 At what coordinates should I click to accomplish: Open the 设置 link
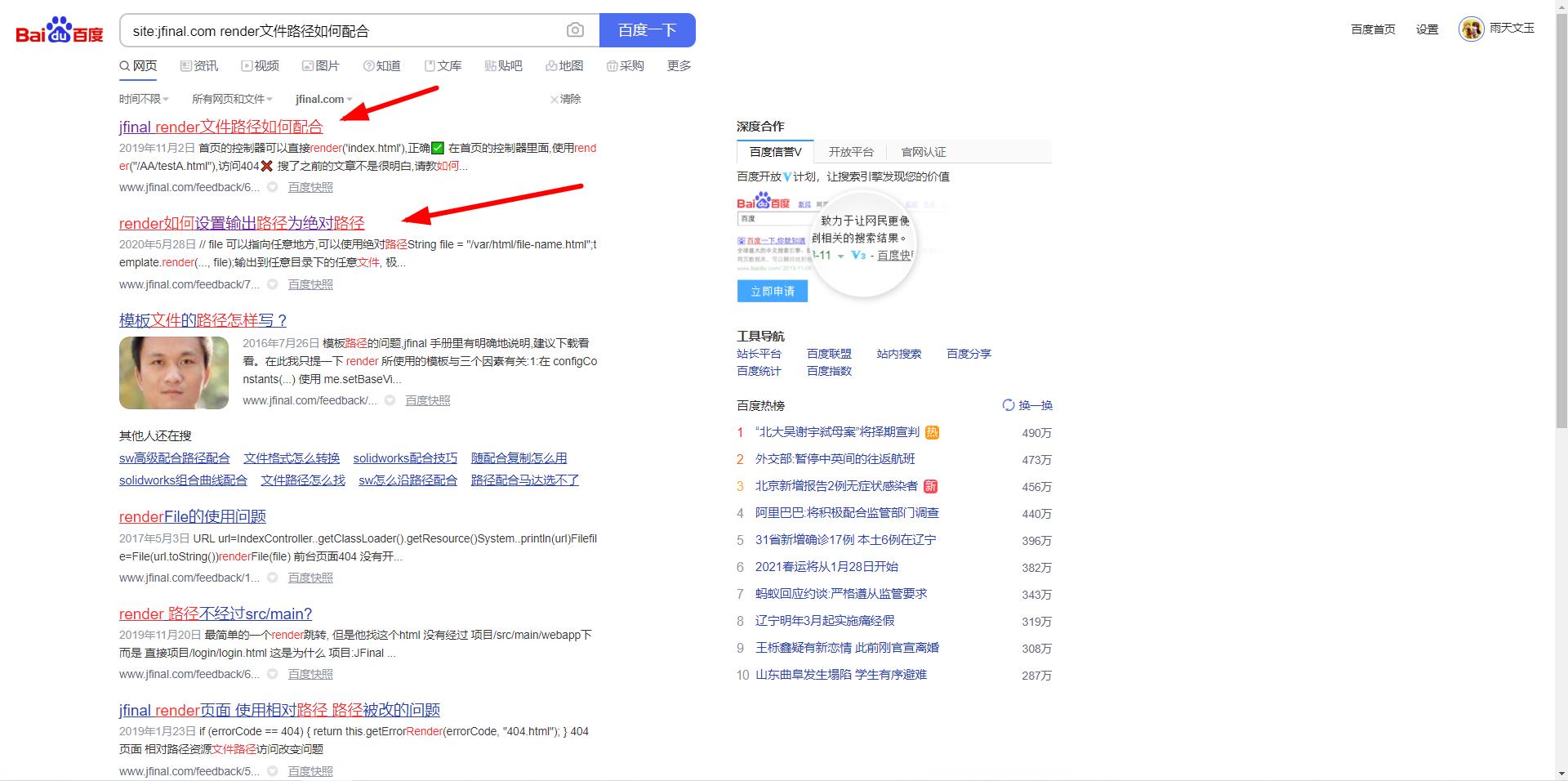point(1428,29)
